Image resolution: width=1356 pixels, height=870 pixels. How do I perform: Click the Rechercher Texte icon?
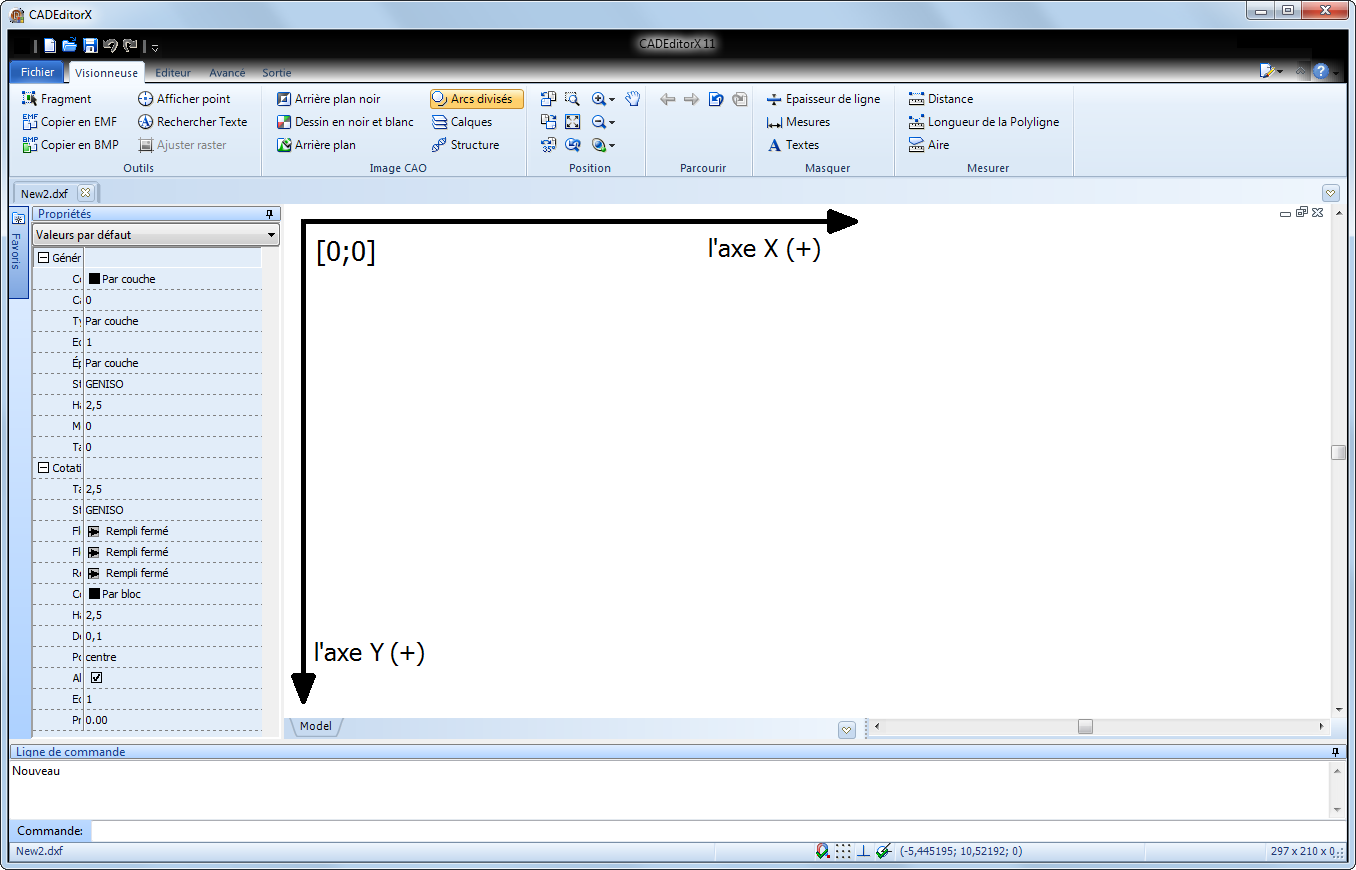pos(145,122)
